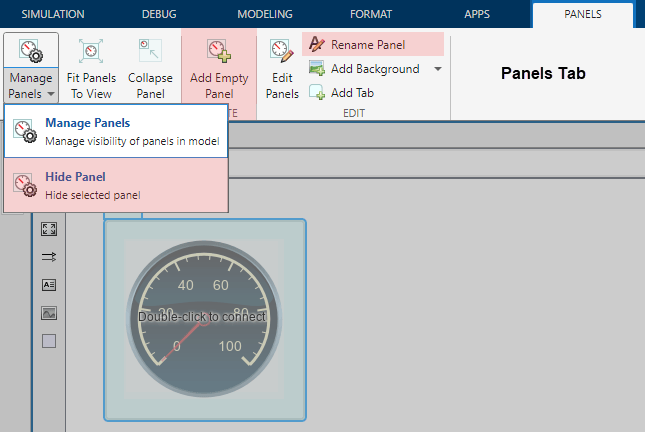Click the "Double-click to connect" gauge label
The image size is (645, 432).
pyautogui.click(x=202, y=317)
